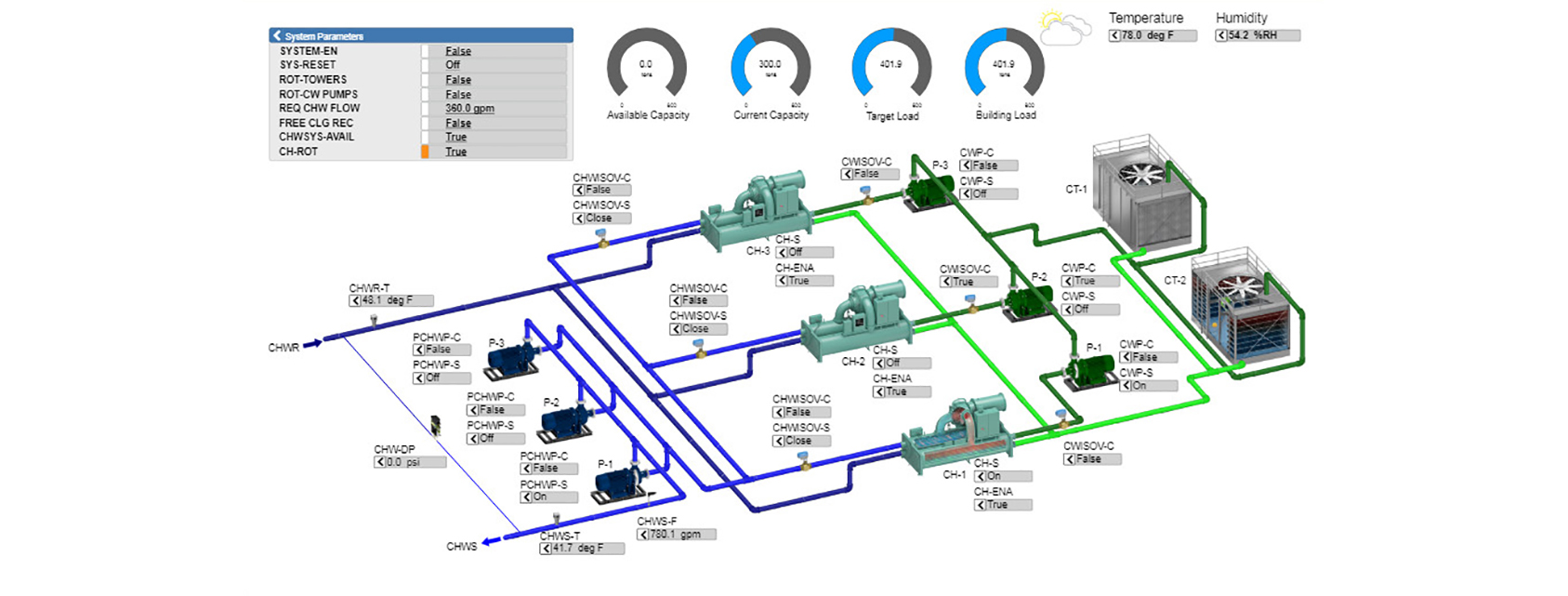
Task: Expand the Humidity 54.2 %RH arrow
Action: [1222, 35]
